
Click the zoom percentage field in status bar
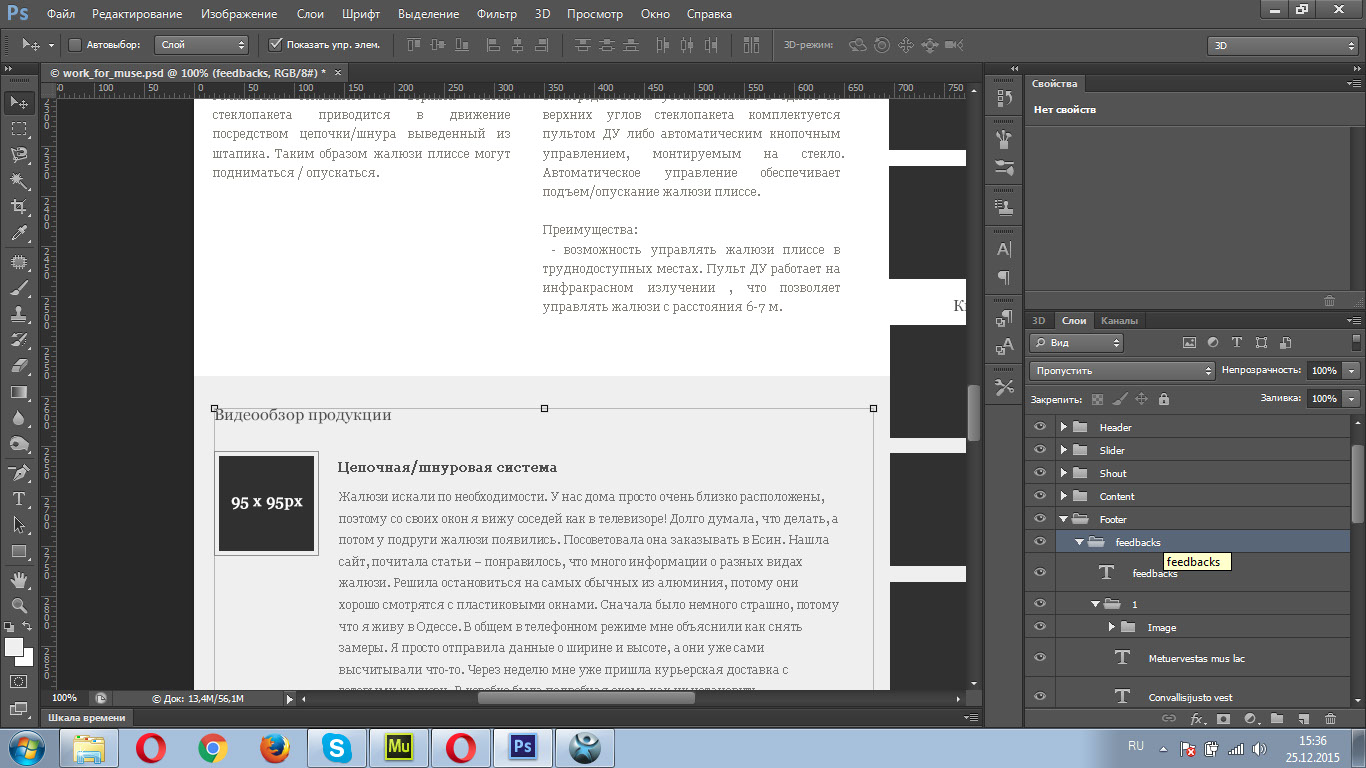tap(64, 698)
